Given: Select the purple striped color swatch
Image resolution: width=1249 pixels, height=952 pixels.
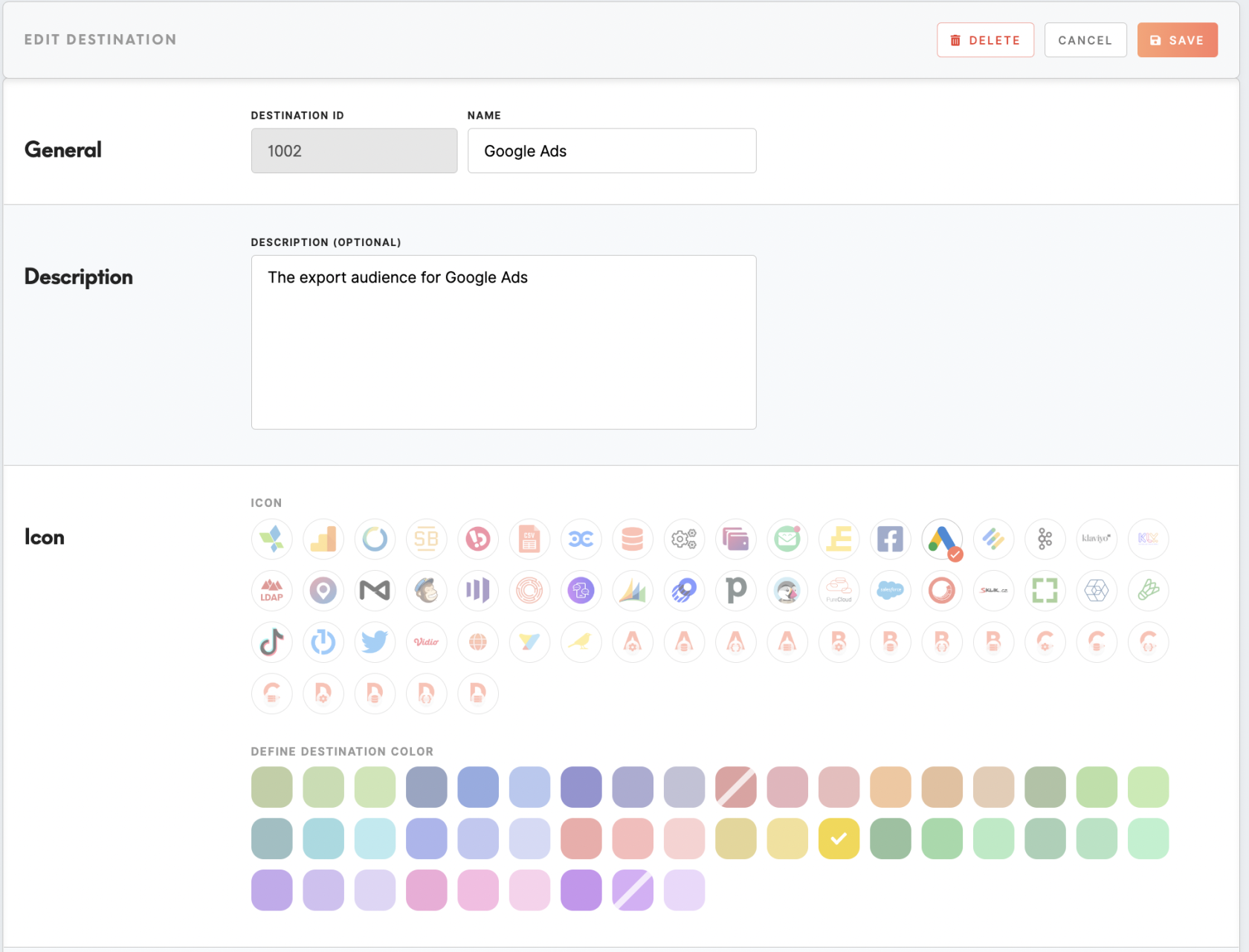Looking at the screenshot, I should 633,890.
